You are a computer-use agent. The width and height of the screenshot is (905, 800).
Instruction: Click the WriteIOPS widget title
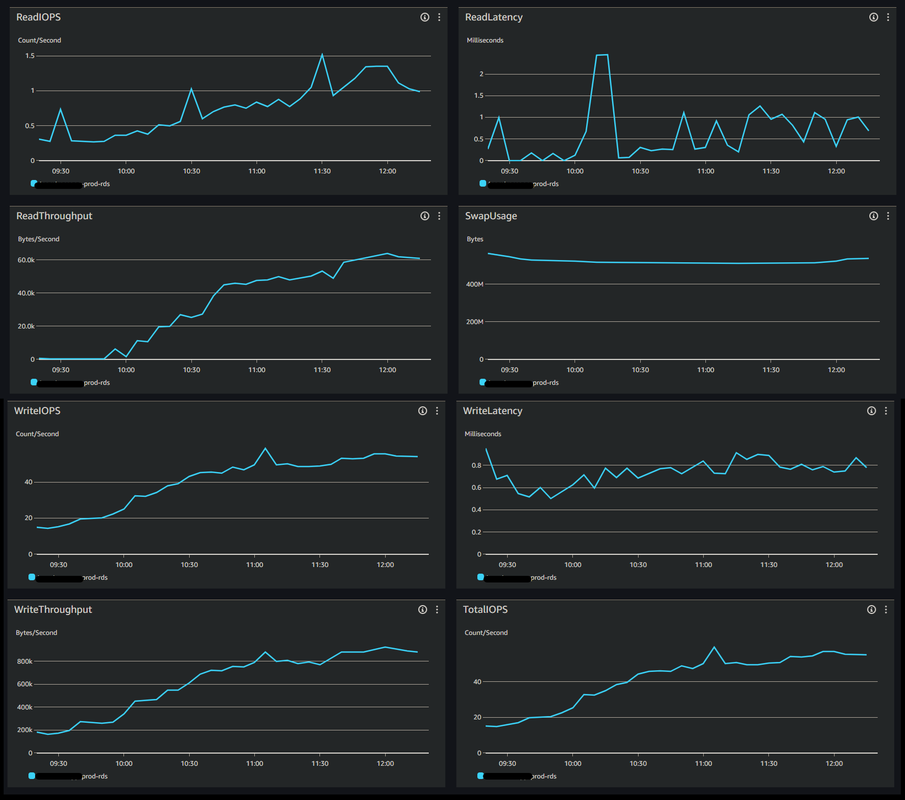tap(37, 411)
